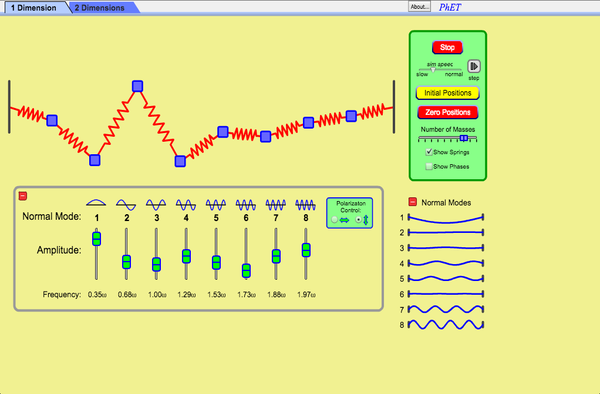Open the About... dialog
The width and height of the screenshot is (600, 394).
(419, 7)
